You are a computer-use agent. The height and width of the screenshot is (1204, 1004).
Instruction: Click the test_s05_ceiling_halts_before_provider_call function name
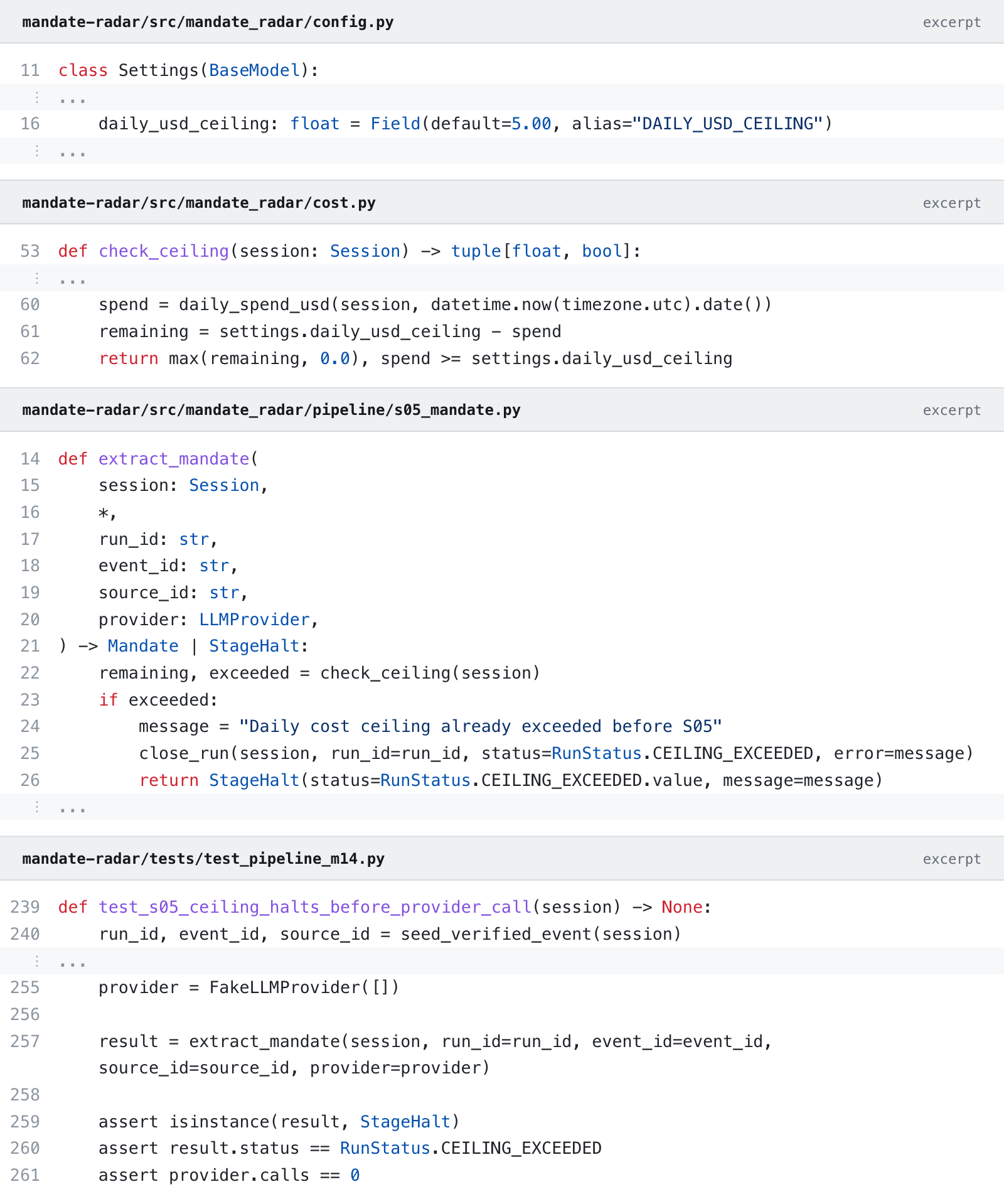(x=315, y=907)
